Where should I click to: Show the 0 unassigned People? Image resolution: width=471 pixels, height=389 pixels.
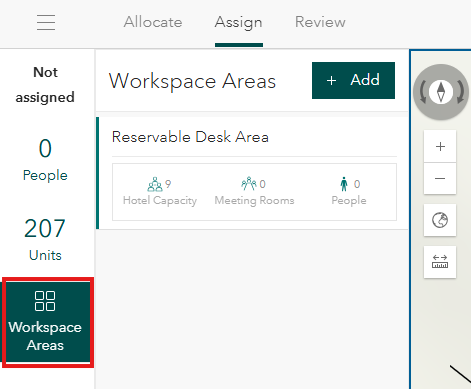coord(45,159)
